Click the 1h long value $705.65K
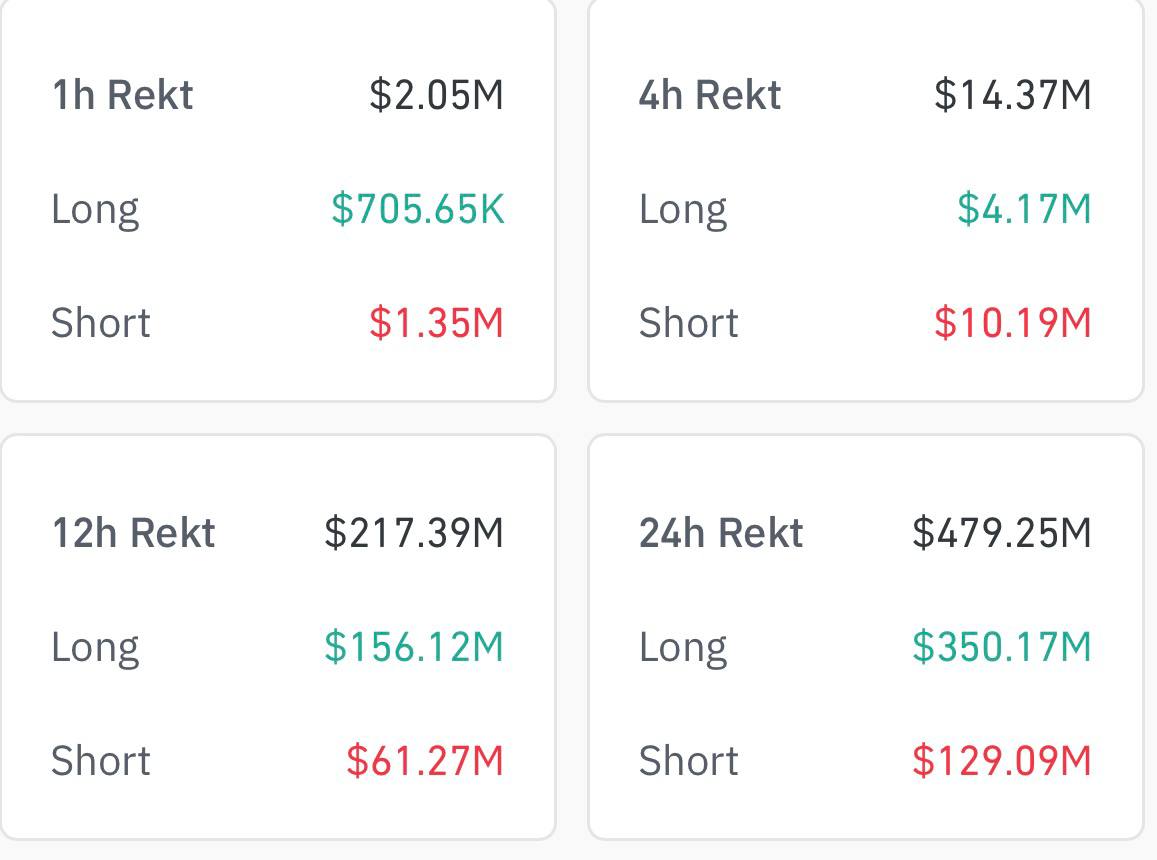This screenshot has width=1157, height=860. point(418,209)
